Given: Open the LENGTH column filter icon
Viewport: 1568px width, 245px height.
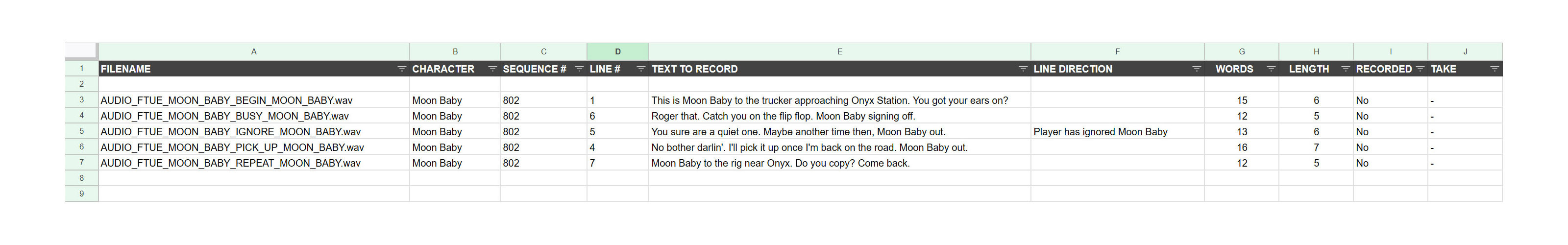Looking at the screenshot, I should pyautogui.click(x=1345, y=69).
